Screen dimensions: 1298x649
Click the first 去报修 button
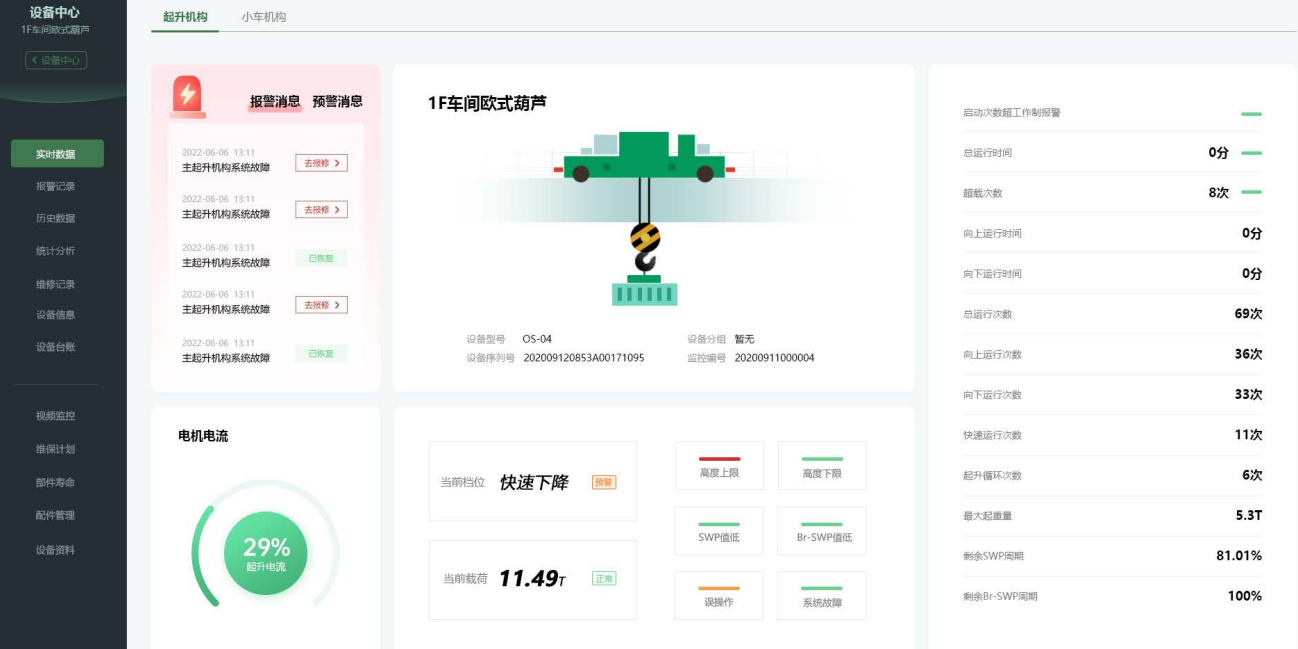point(320,162)
